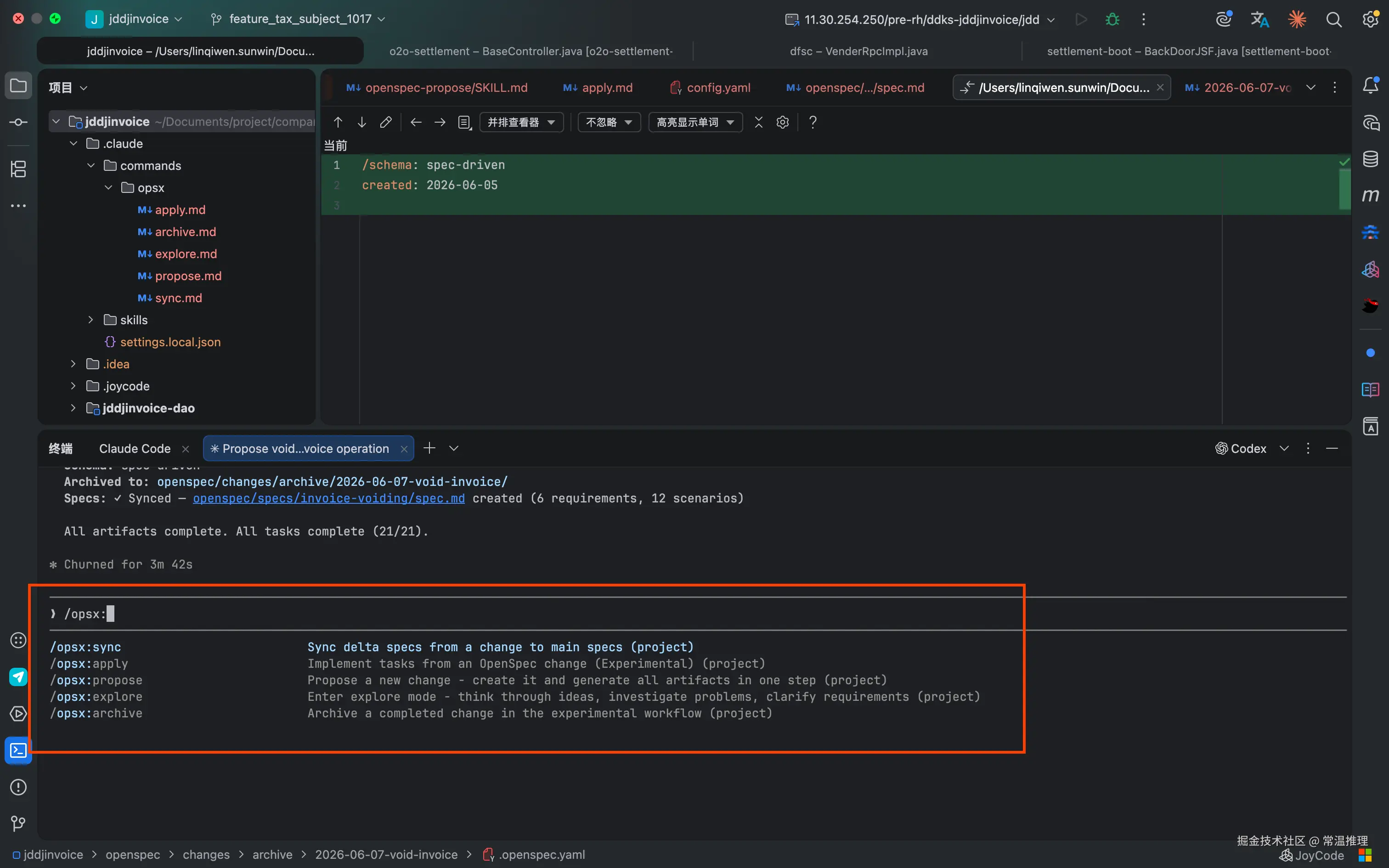Screen dimensions: 1389x868
Task: Switch to the Claude Code terminal tab
Action: click(135, 448)
